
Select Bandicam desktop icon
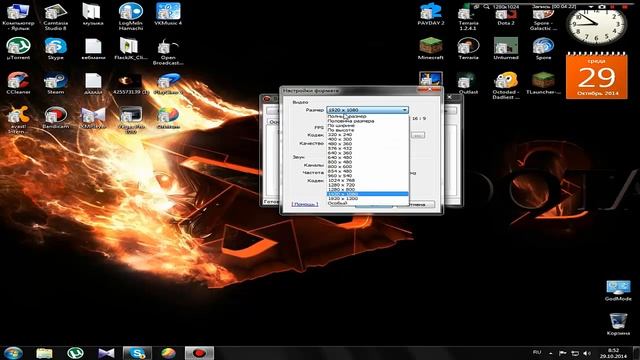coord(56,118)
